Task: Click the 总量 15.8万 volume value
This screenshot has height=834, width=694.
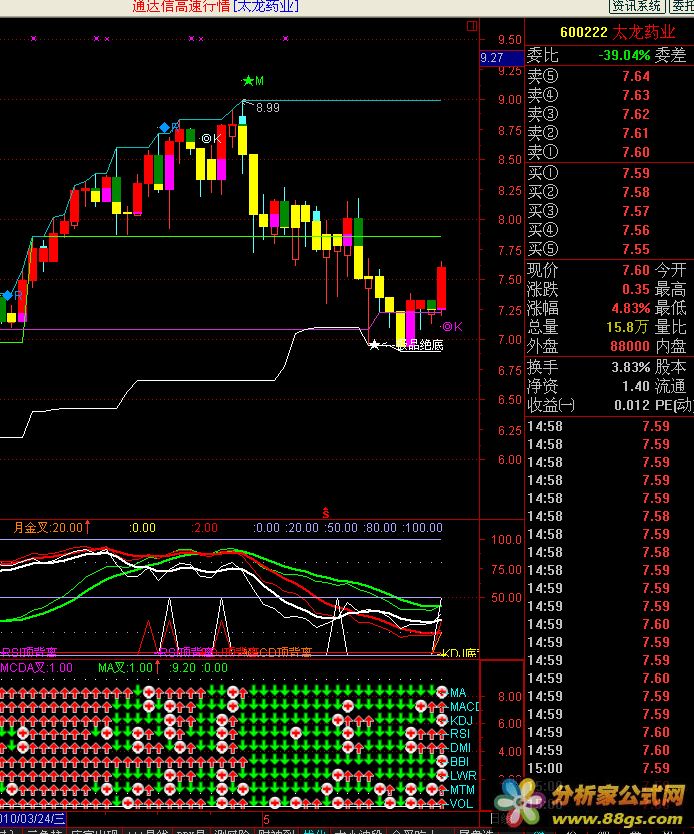Action: pyautogui.click(x=629, y=327)
